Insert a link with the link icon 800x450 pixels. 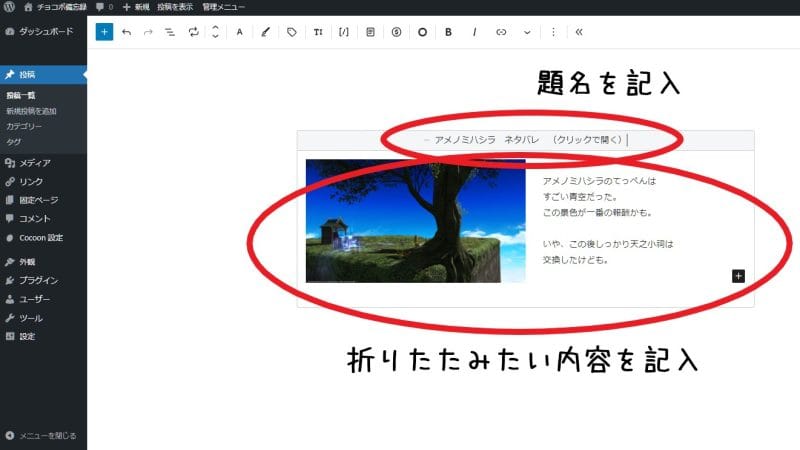tap(501, 32)
